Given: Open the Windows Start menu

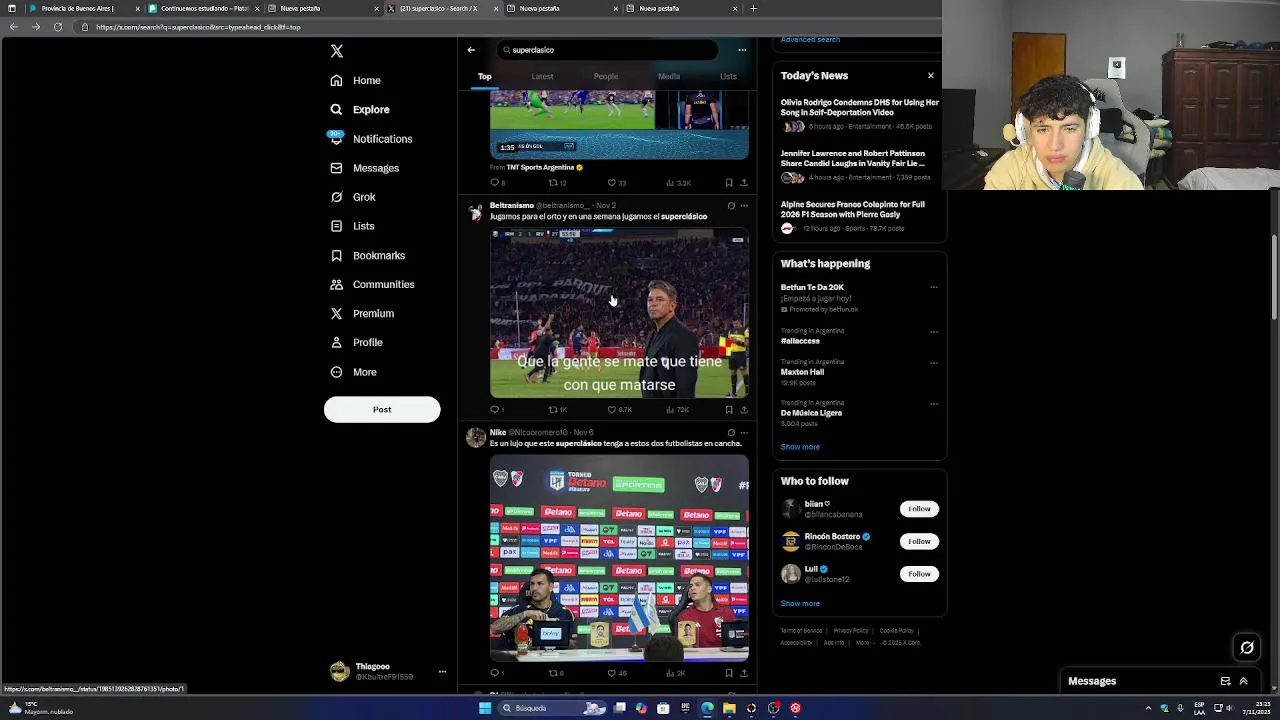Looking at the screenshot, I should (x=485, y=708).
